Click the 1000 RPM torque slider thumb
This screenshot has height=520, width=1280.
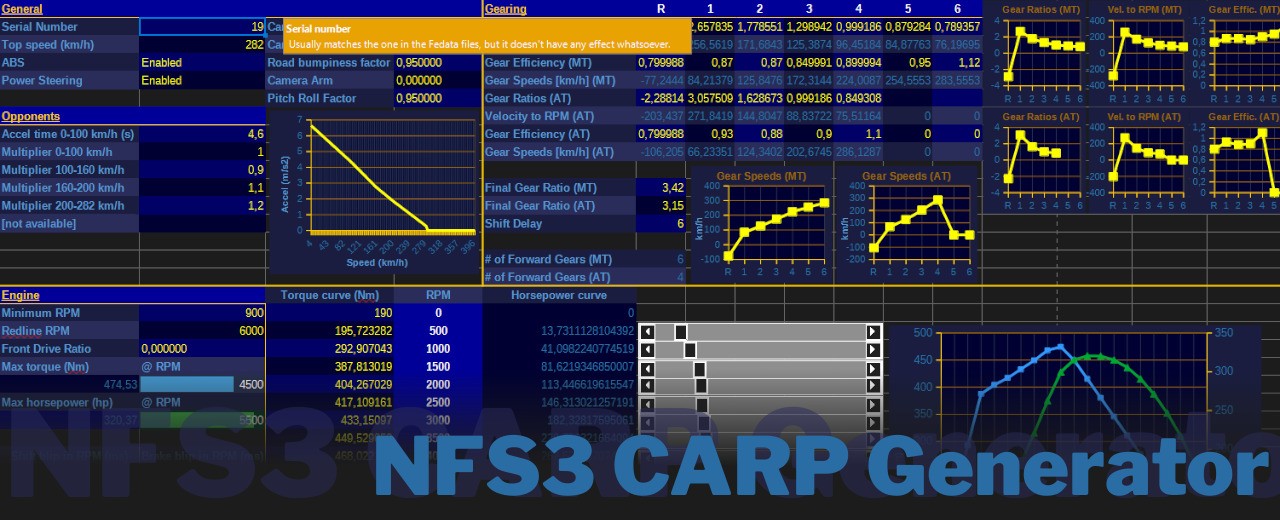click(x=690, y=350)
